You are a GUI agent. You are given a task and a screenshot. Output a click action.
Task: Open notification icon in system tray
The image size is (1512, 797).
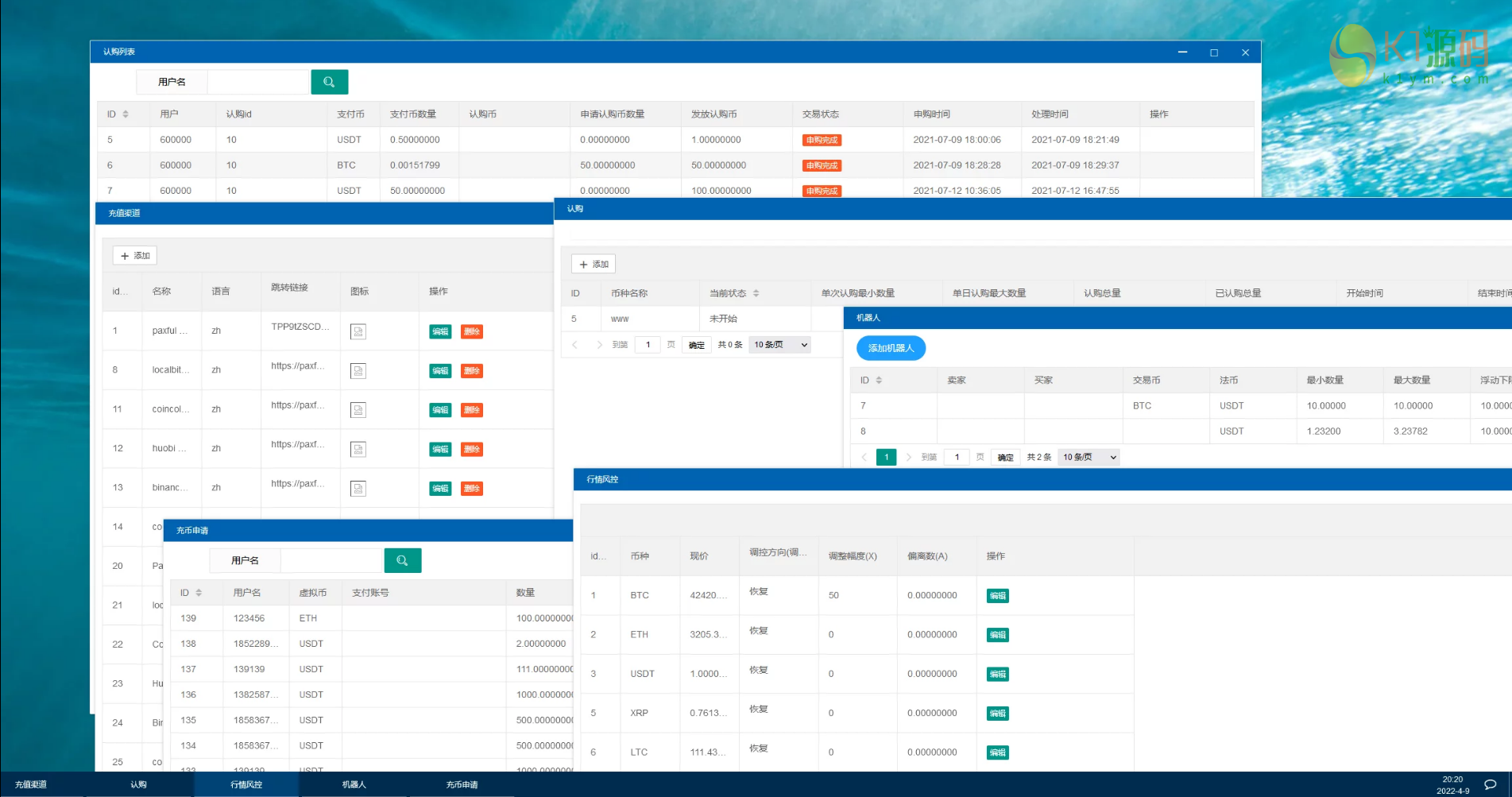point(1490,784)
